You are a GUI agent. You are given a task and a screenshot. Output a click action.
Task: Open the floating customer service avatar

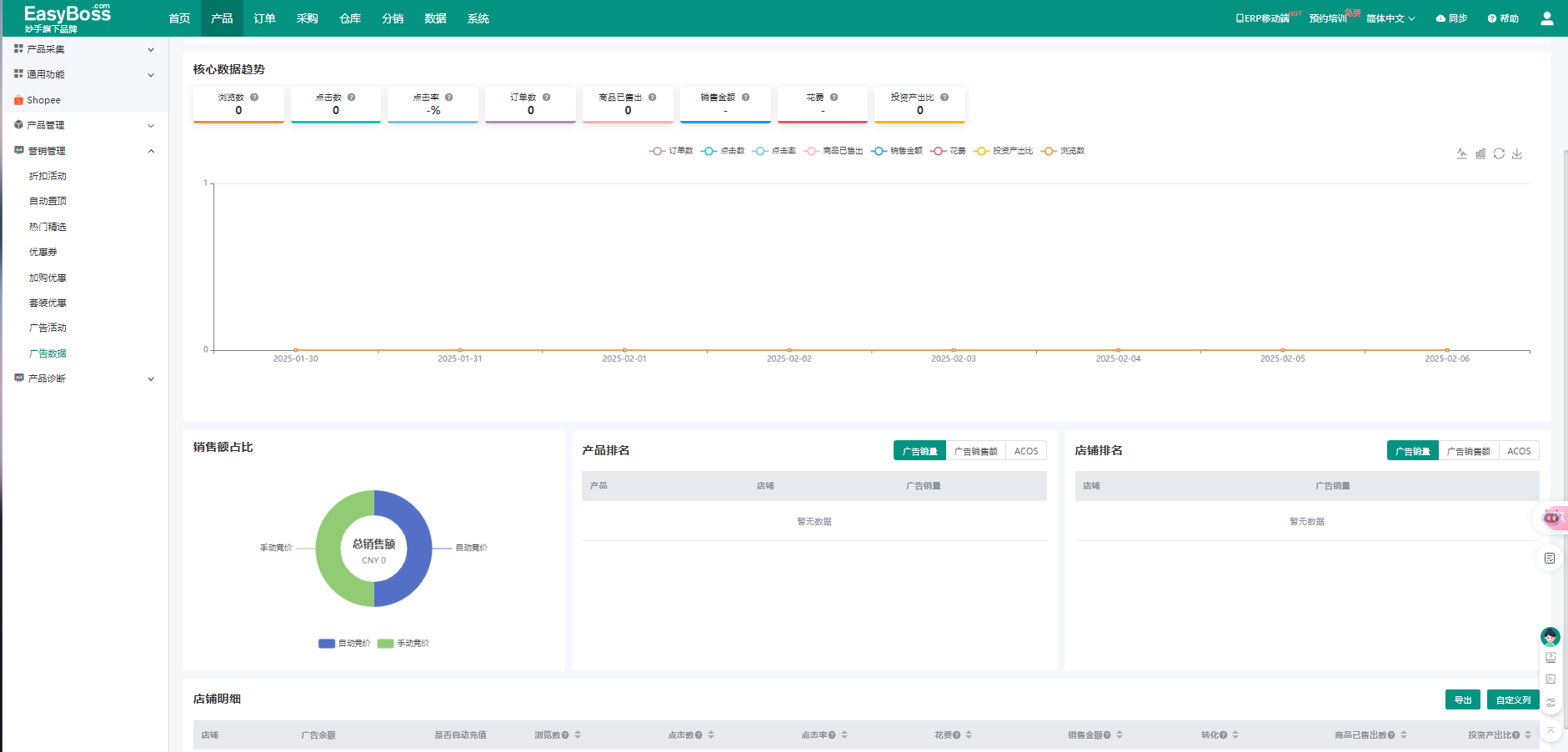pos(1550,637)
